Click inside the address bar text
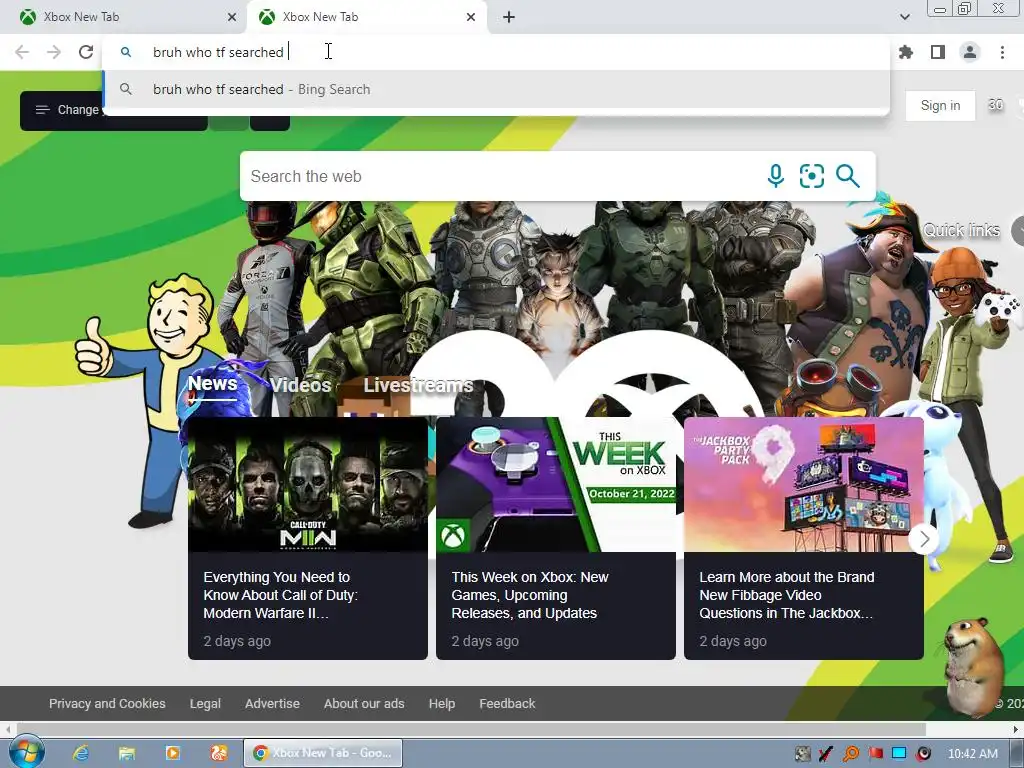 tap(218, 52)
